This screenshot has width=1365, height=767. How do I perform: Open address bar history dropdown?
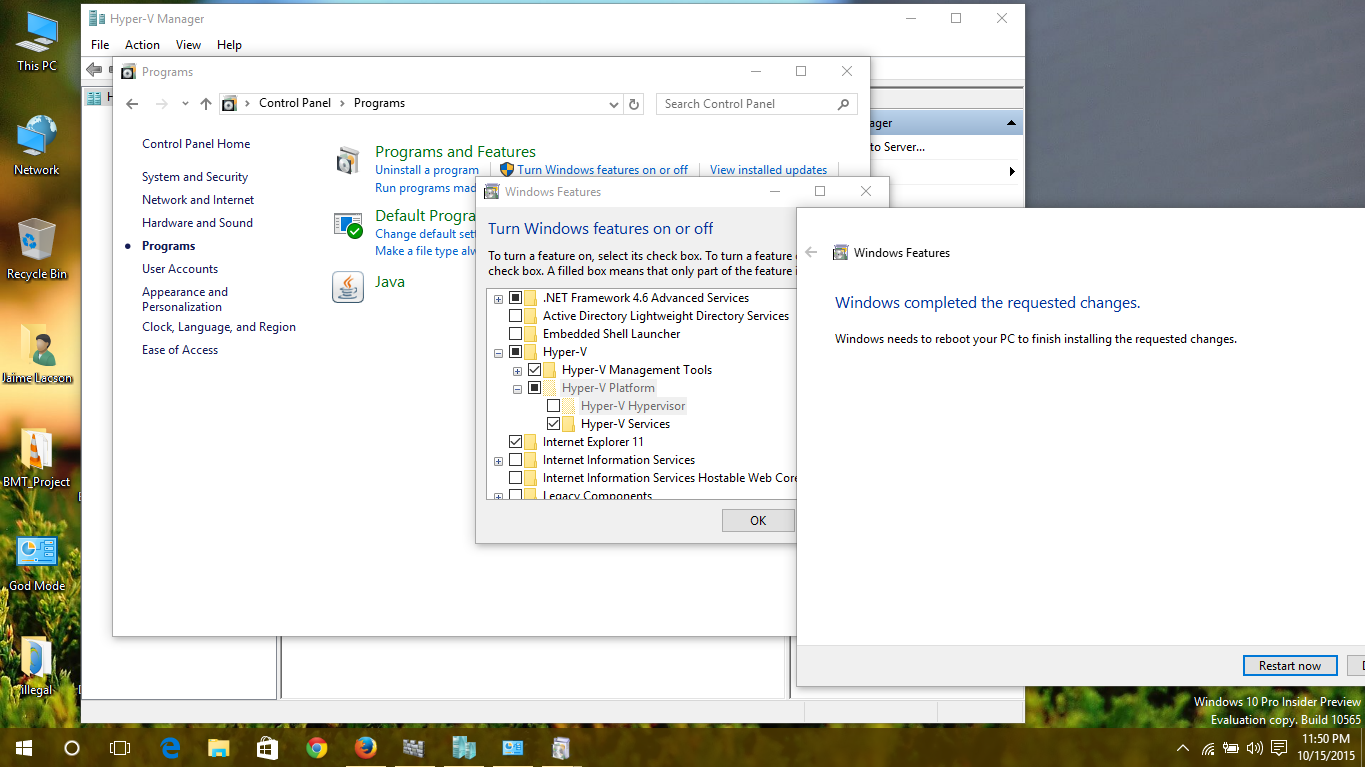(614, 104)
